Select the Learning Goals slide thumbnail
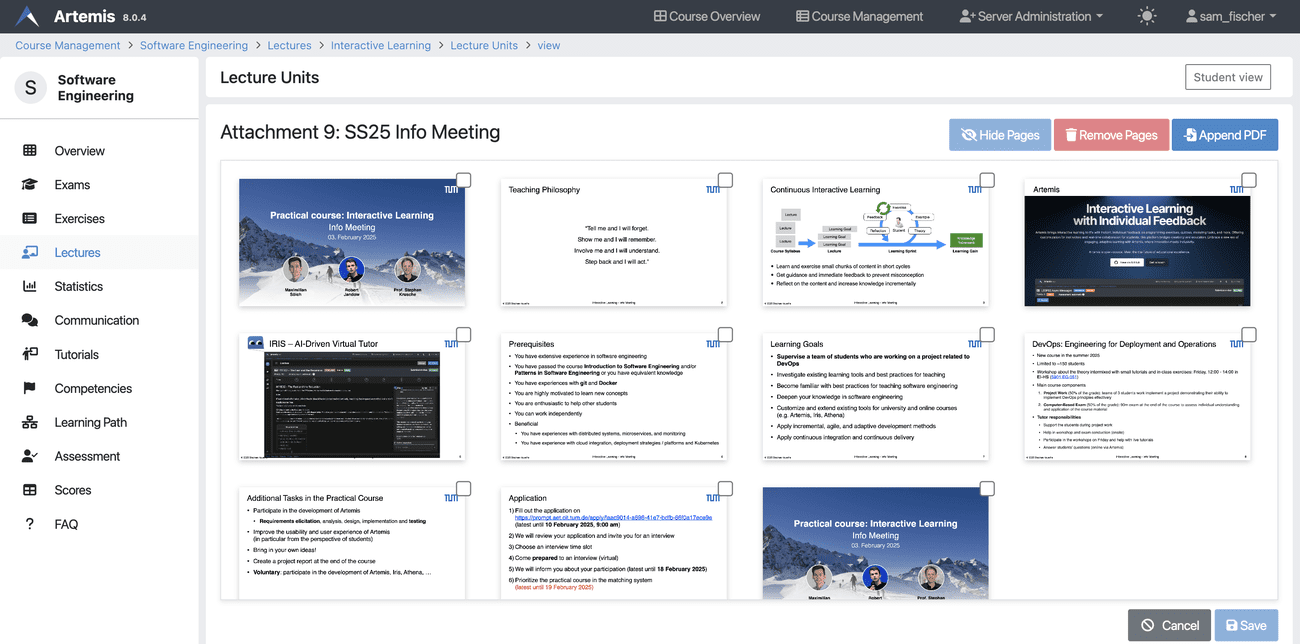The image size is (1300, 644). click(x=875, y=398)
